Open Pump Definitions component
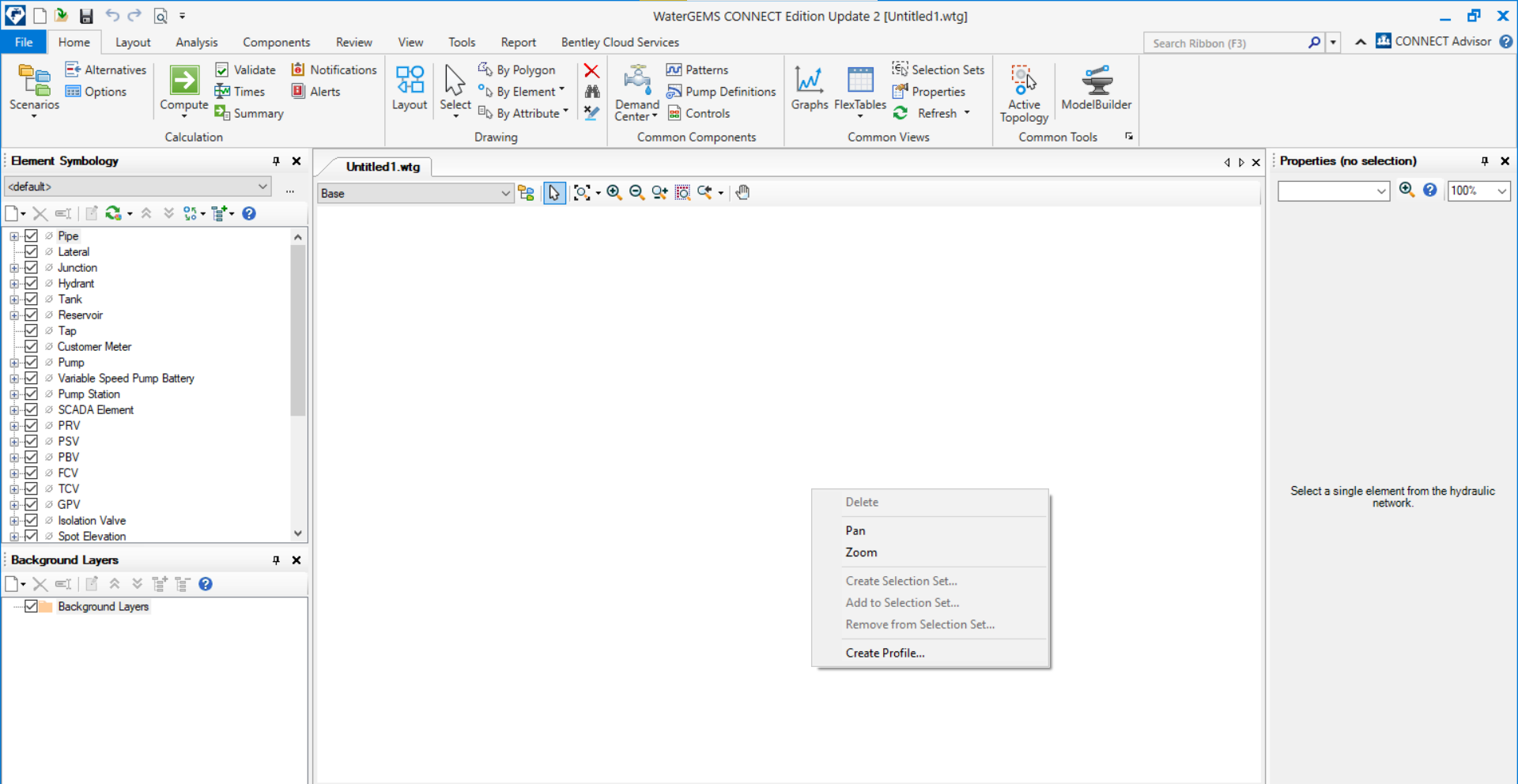 721,92
